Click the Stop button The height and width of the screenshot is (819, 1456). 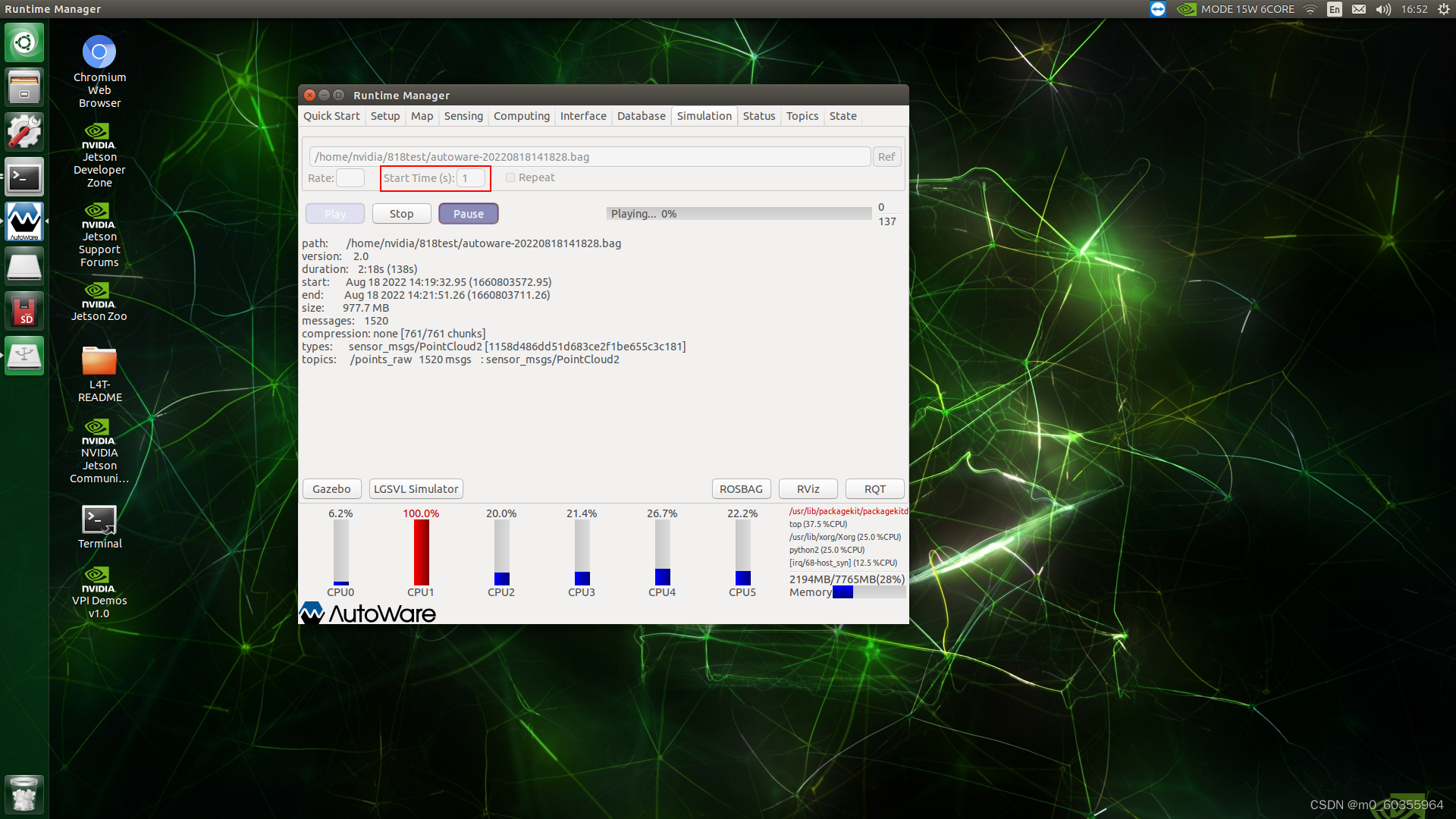(x=401, y=214)
